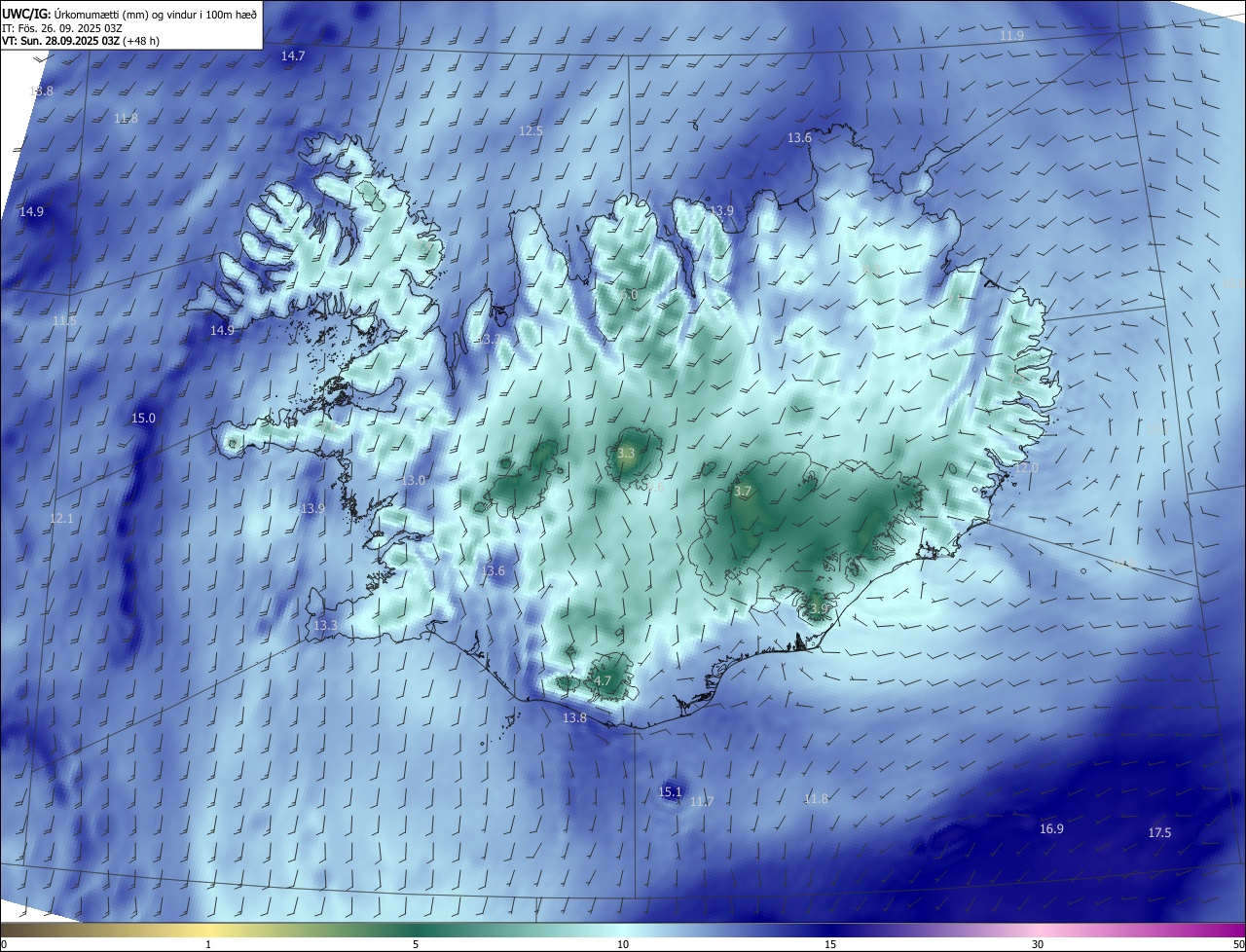1246x952 pixels.
Task: Click the magenta end of the color scale
Action: coord(1227,930)
